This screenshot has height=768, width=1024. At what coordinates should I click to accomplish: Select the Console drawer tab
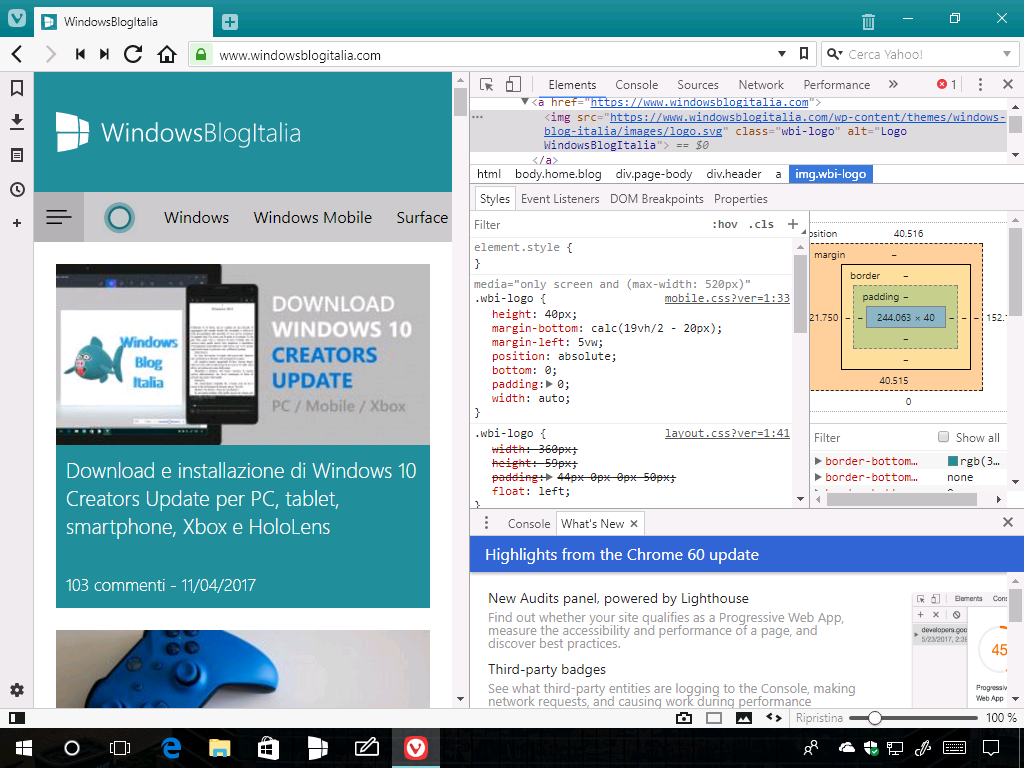pyautogui.click(x=529, y=524)
